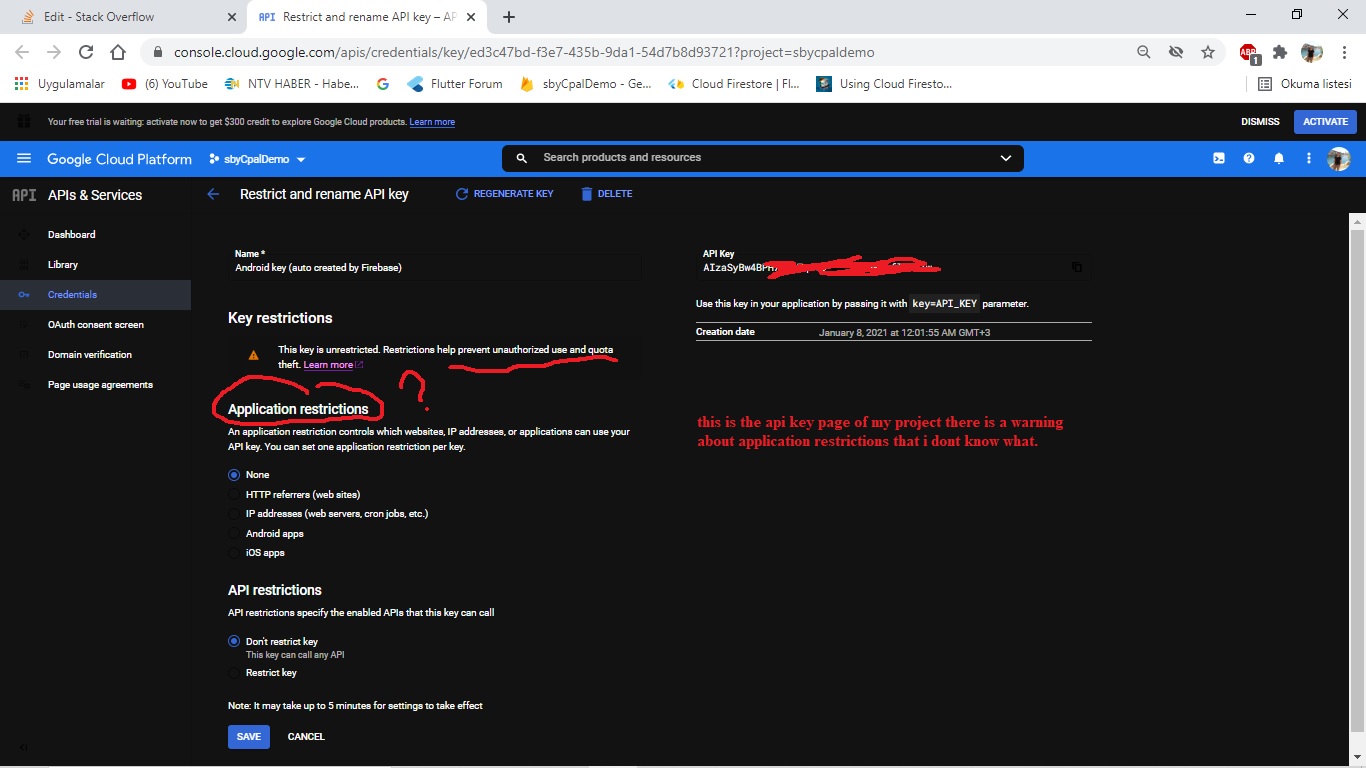Click the browser forward arrow
This screenshot has width=1366, height=772.
tap(54, 52)
